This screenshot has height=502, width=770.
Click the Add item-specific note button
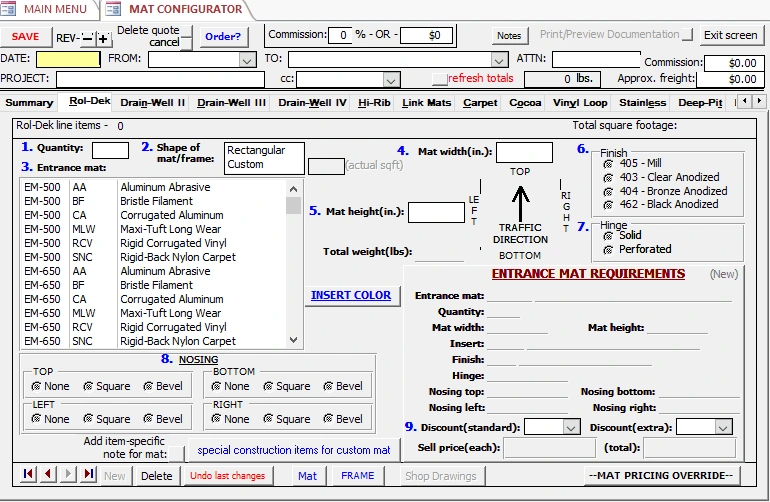point(176,454)
